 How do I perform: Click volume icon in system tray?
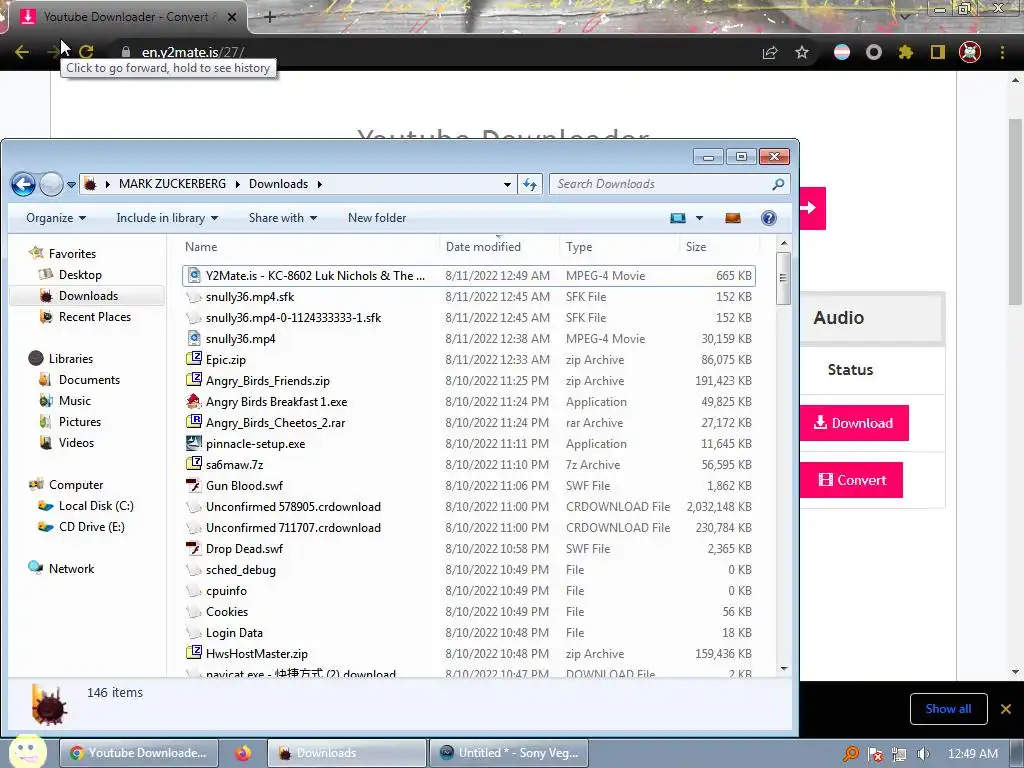coord(923,754)
